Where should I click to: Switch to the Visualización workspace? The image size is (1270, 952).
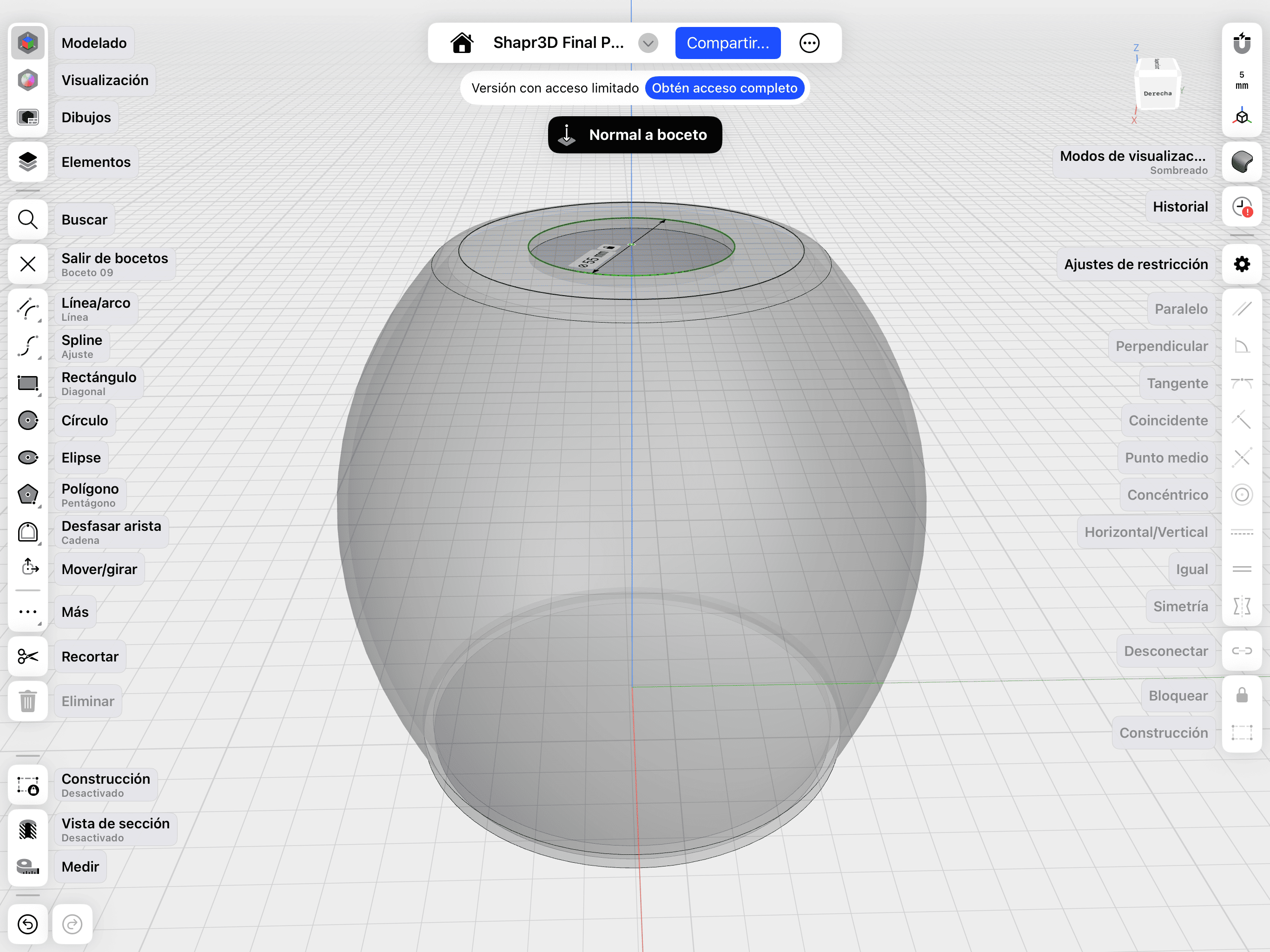[x=27, y=80]
